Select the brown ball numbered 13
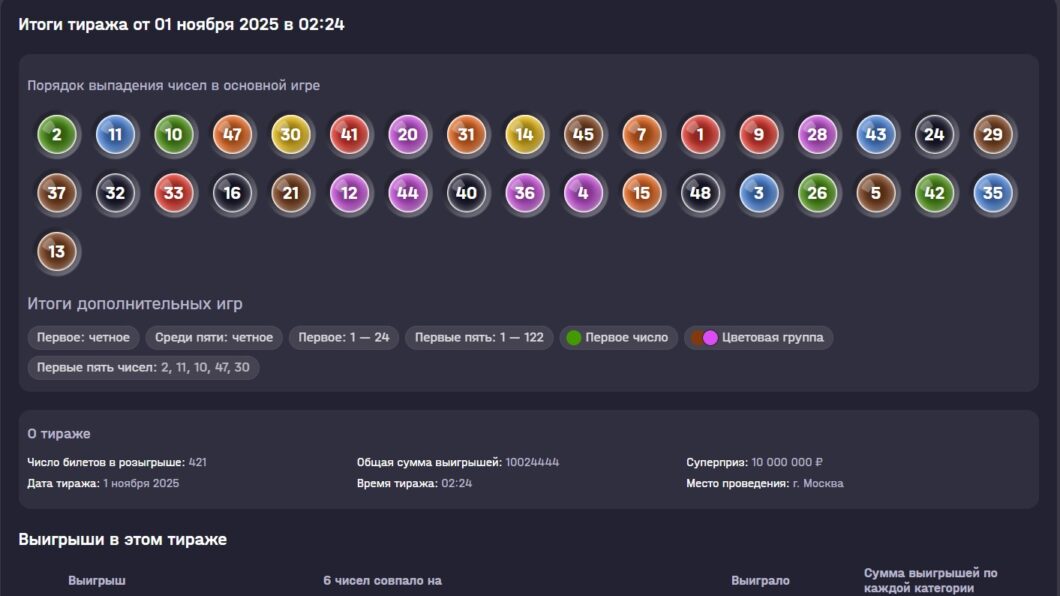The width and height of the screenshot is (1060, 596). (x=57, y=251)
